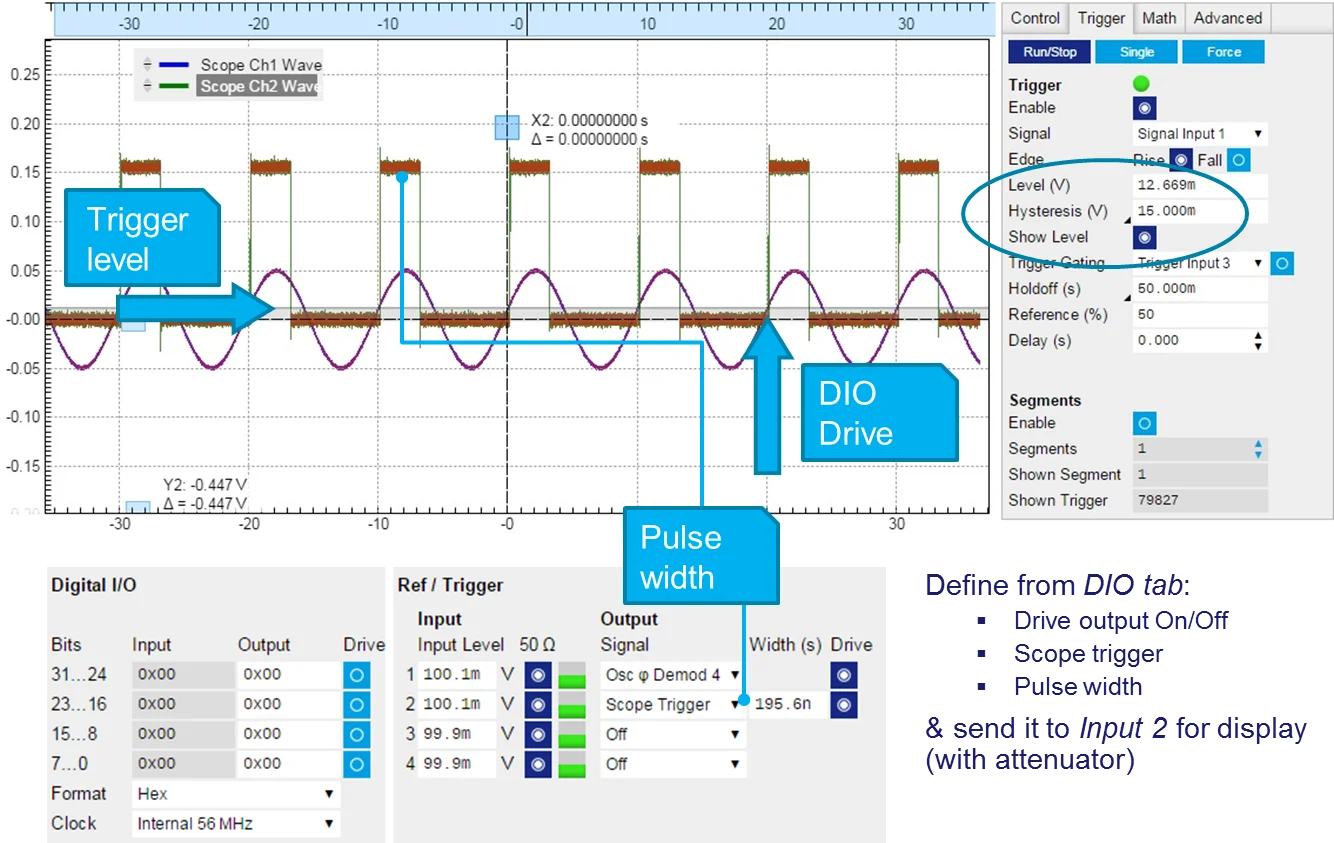Edit the pulse Width (s) field 195.6n

click(788, 705)
